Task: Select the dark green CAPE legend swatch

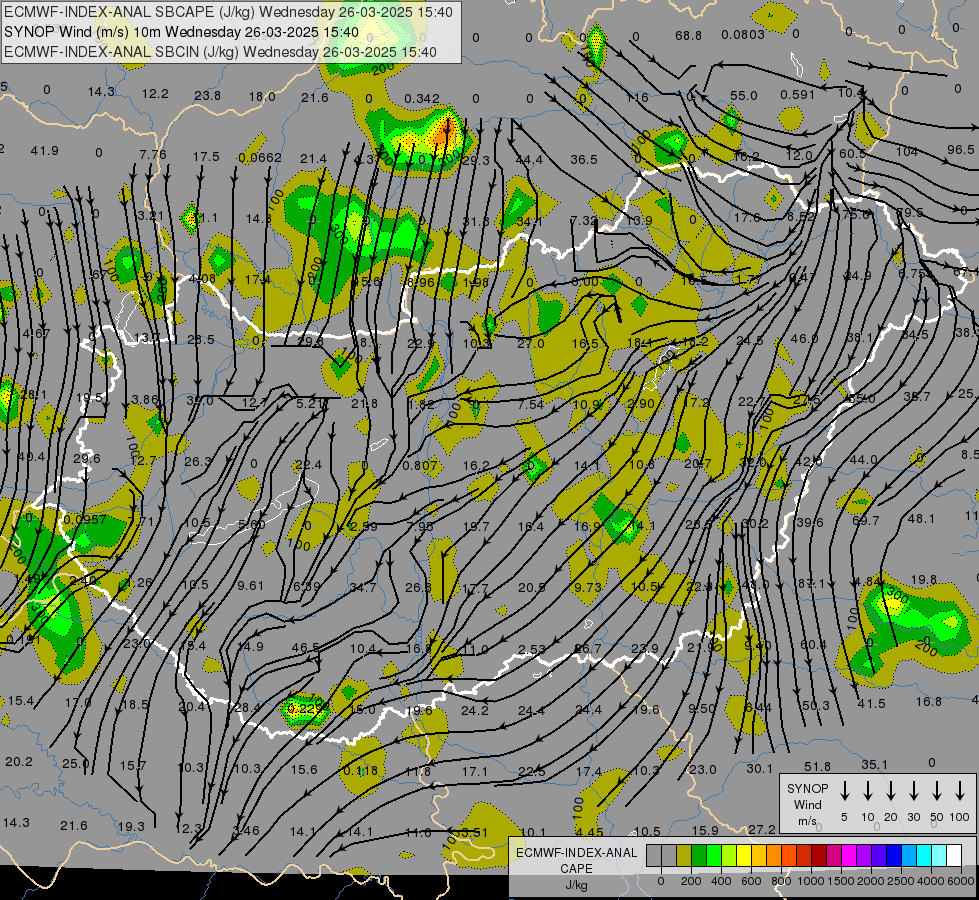Action: pos(699,856)
